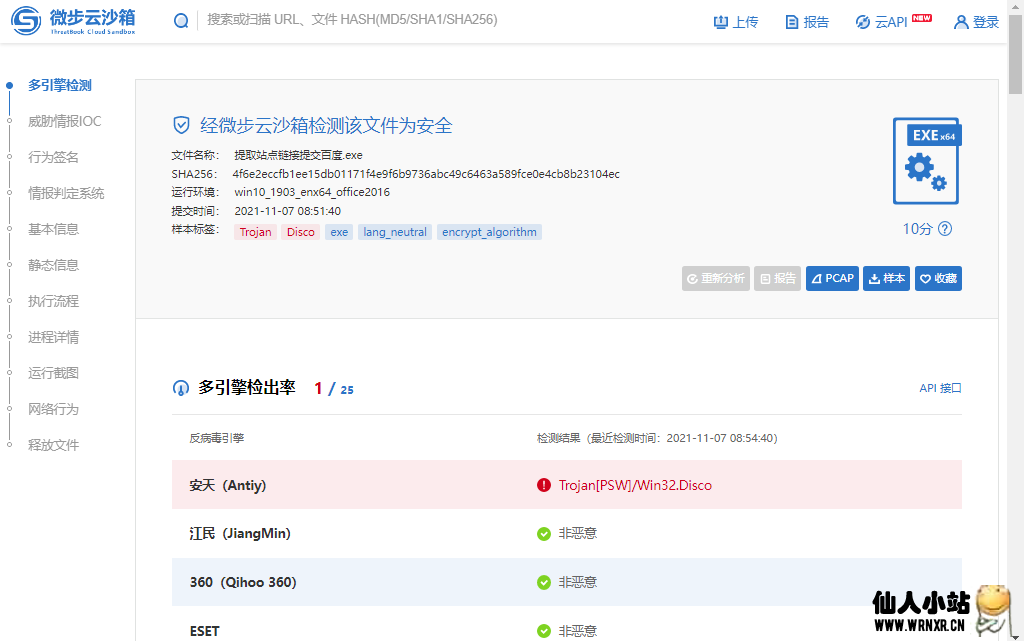Open 进程详情 sidebar item
Image resolution: width=1024 pixels, height=641 pixels.
pyautogui.click(x=53, y=337)
